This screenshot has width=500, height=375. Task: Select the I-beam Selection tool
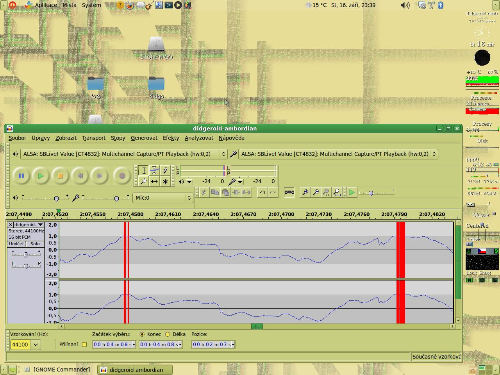click(144, 171)
